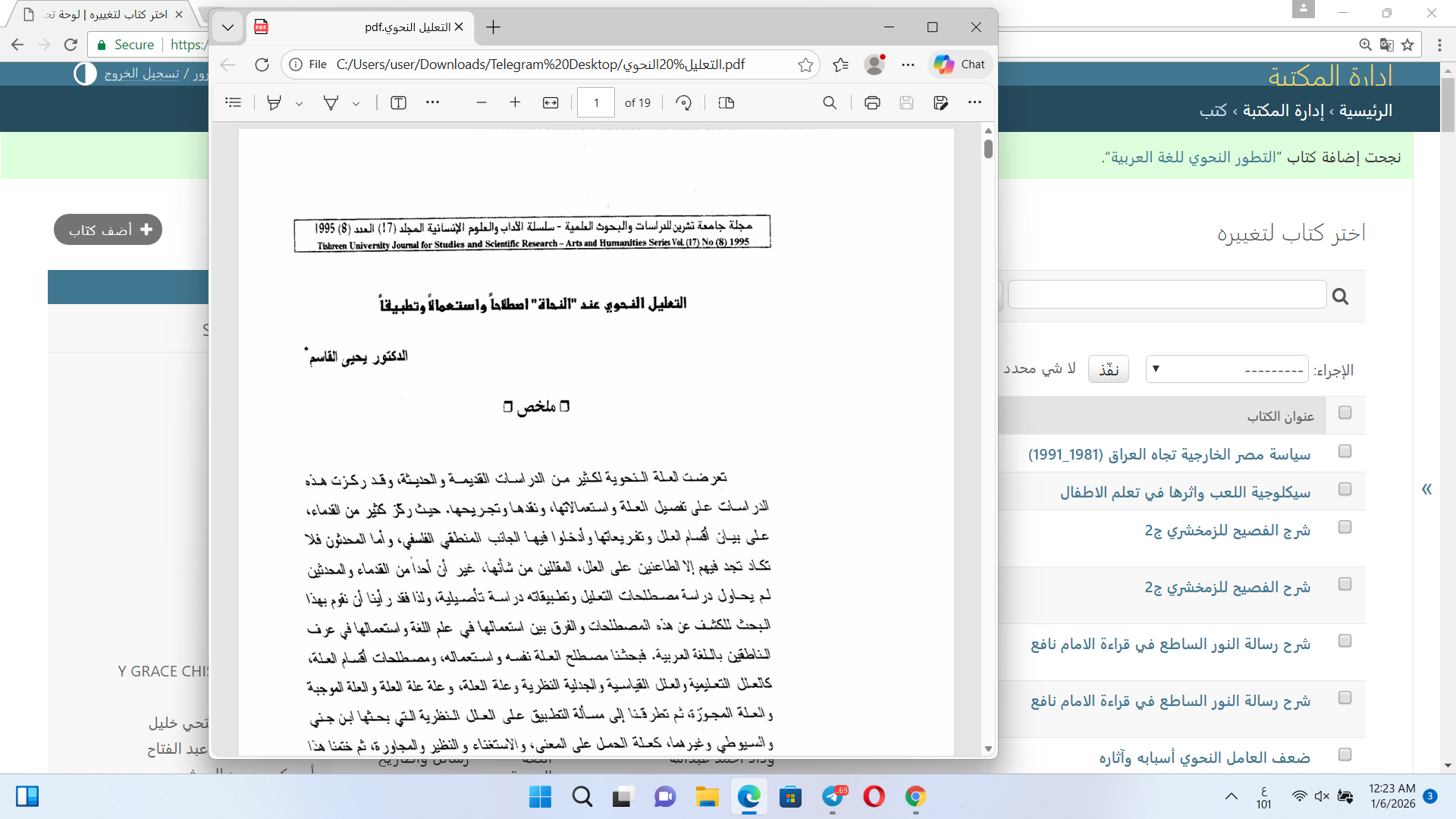Click the book search input field
The width and height of the screenshot is (1456, 819).
click(x=1167, y=295)
